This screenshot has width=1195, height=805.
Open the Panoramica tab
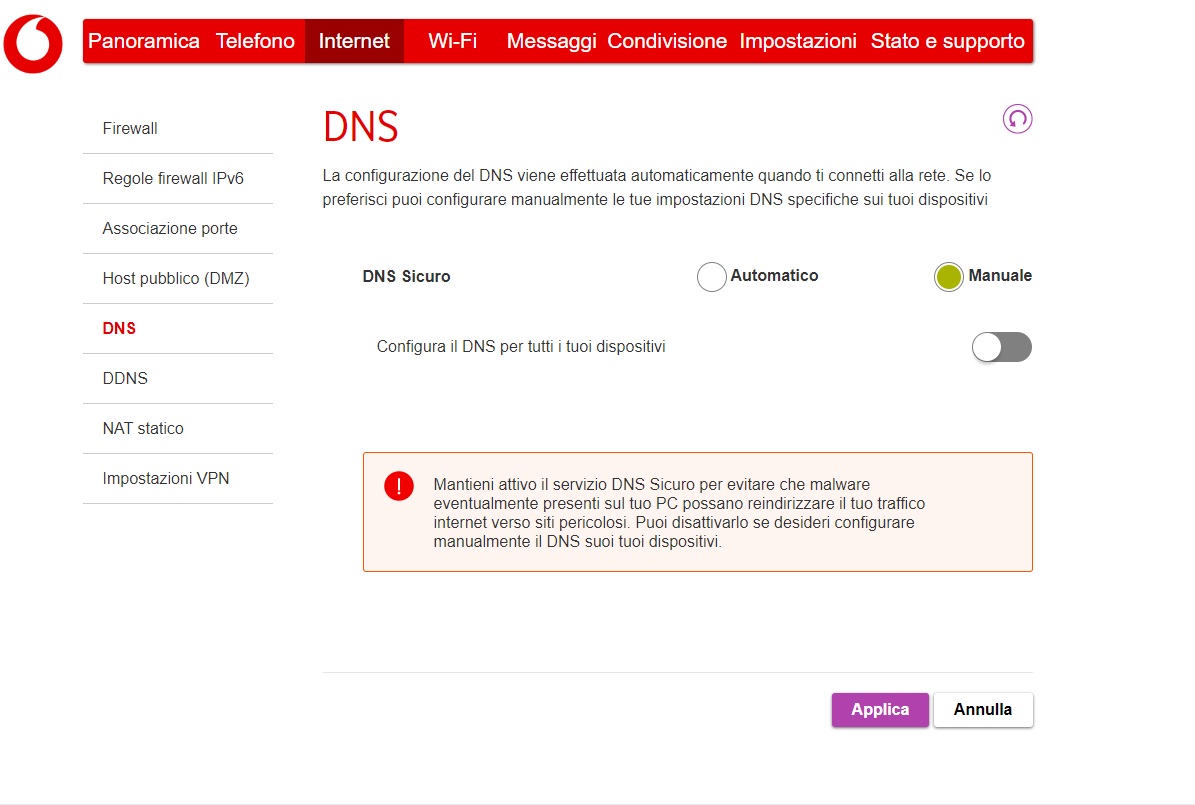[143, 41]
